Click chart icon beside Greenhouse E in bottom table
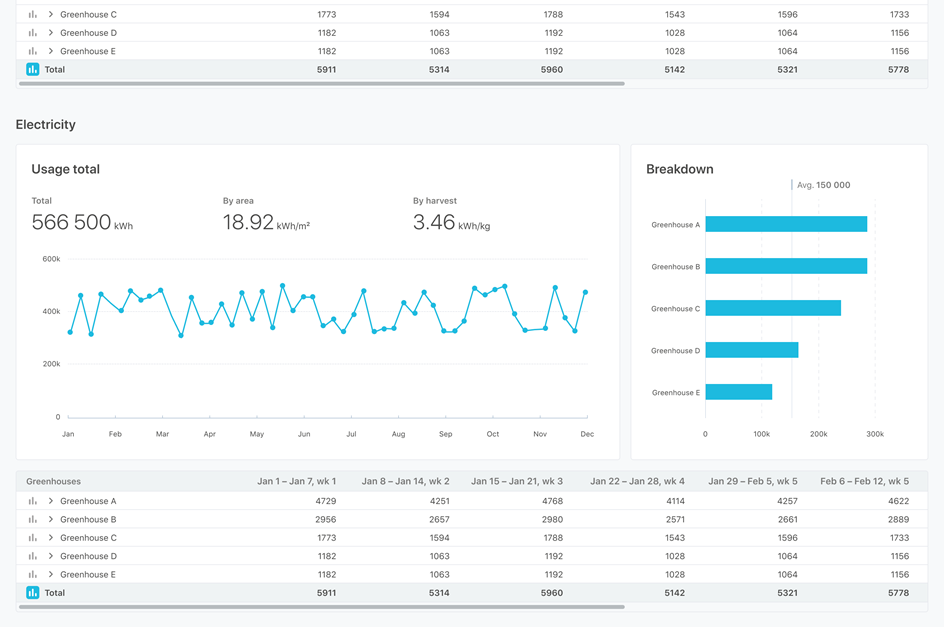 pyautogui.click(x=33, y=575)
